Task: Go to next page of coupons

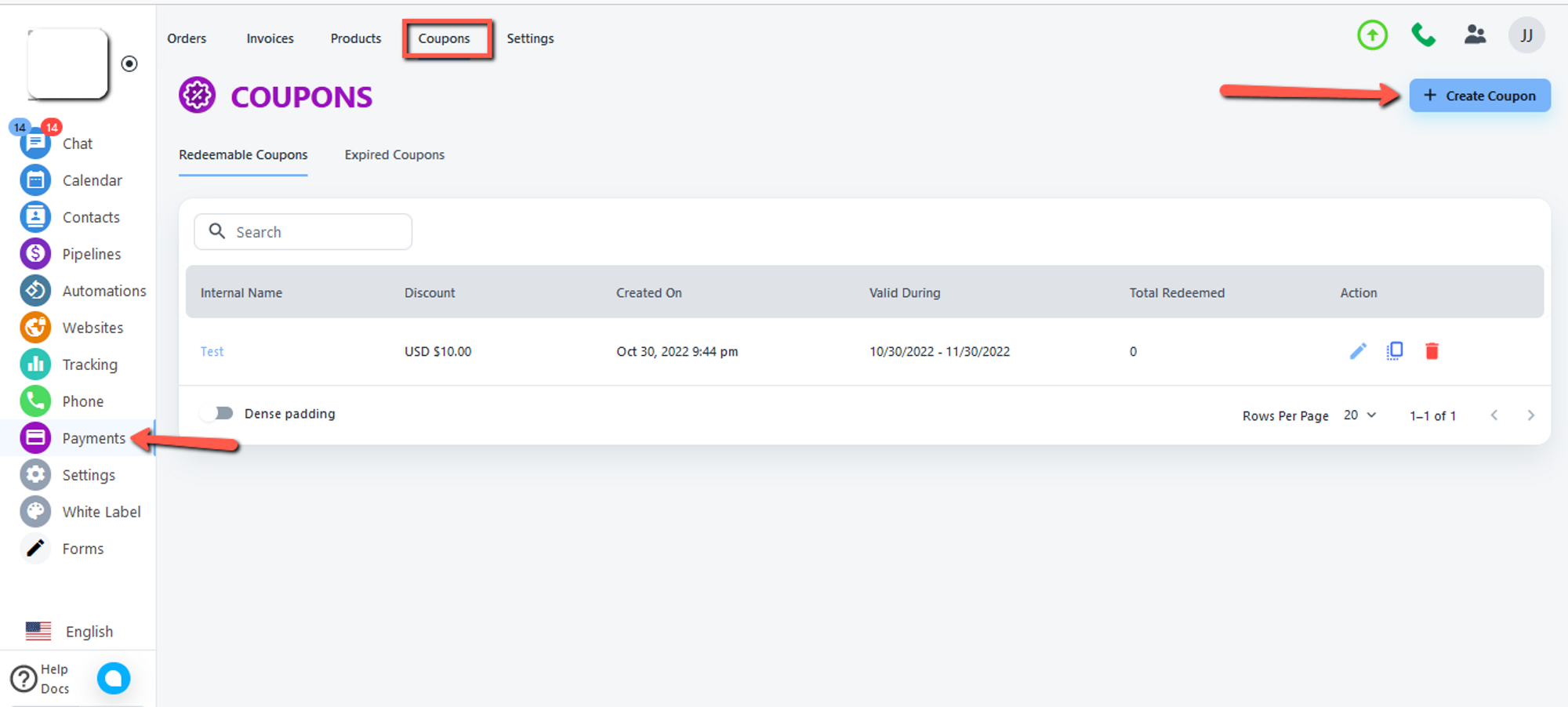Action: click(1530, 415)
